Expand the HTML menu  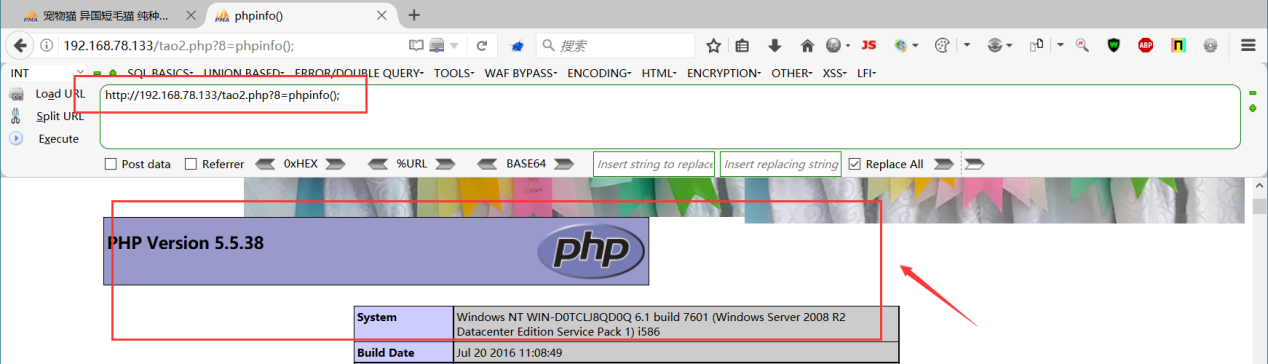pos(660,73)
